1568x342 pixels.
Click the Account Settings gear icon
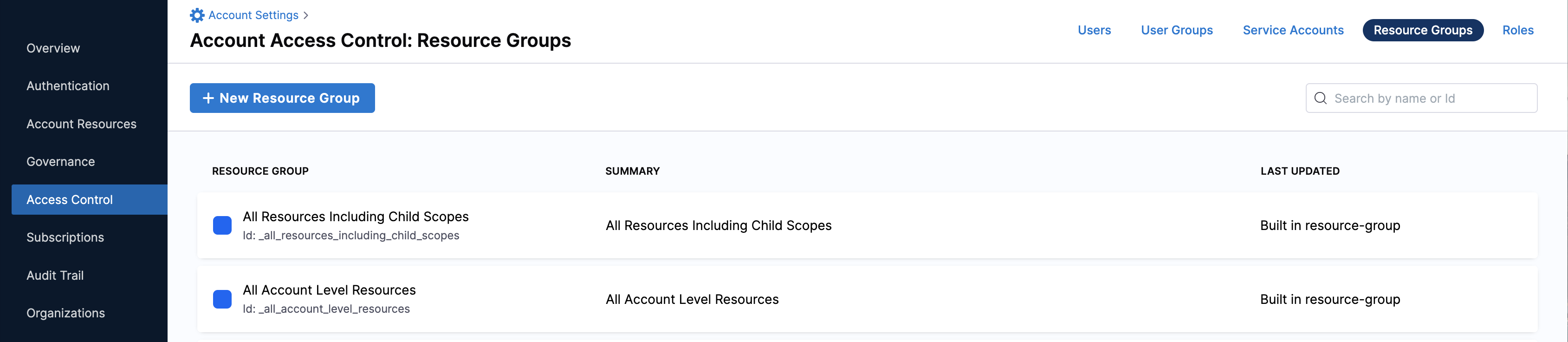(197, 15)
